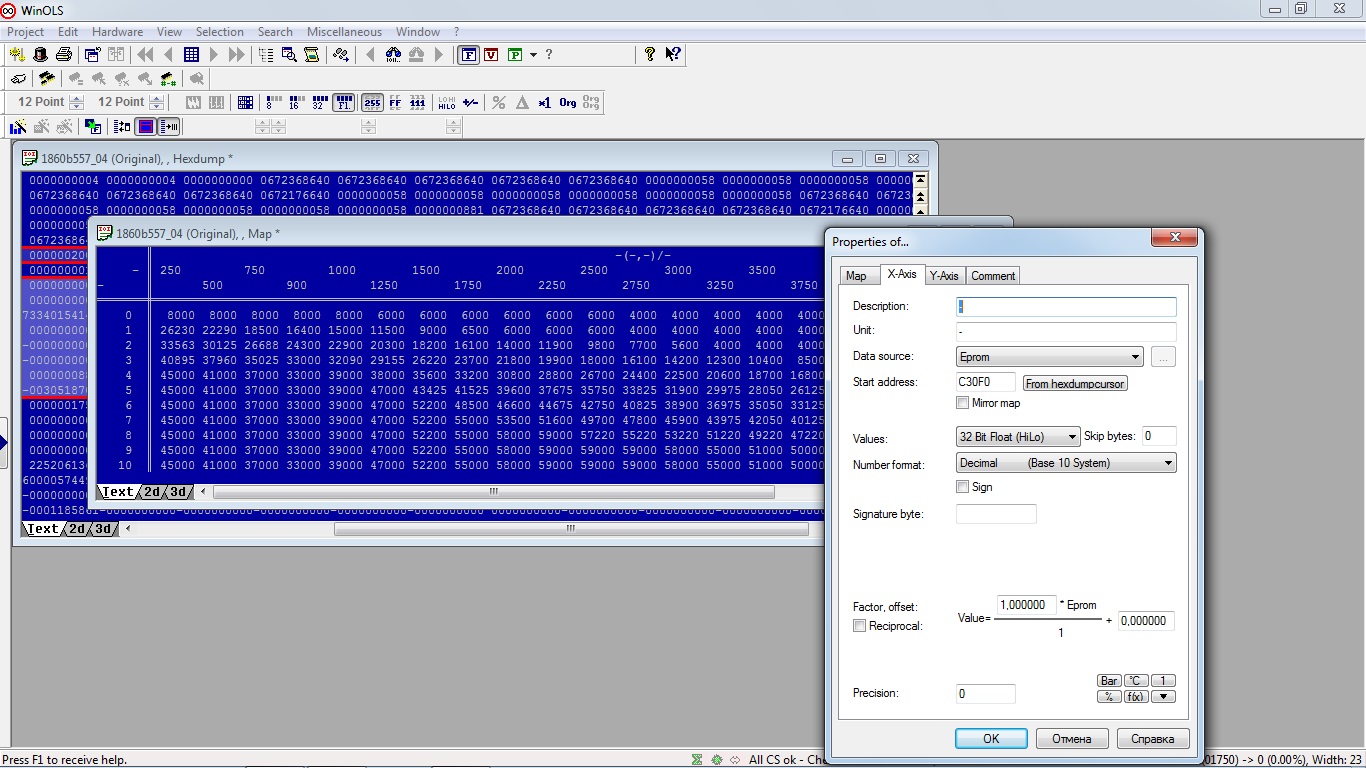1366x768 pixels.
Task: Click the From hexdumpcursor button
Action: point(1075,383)
